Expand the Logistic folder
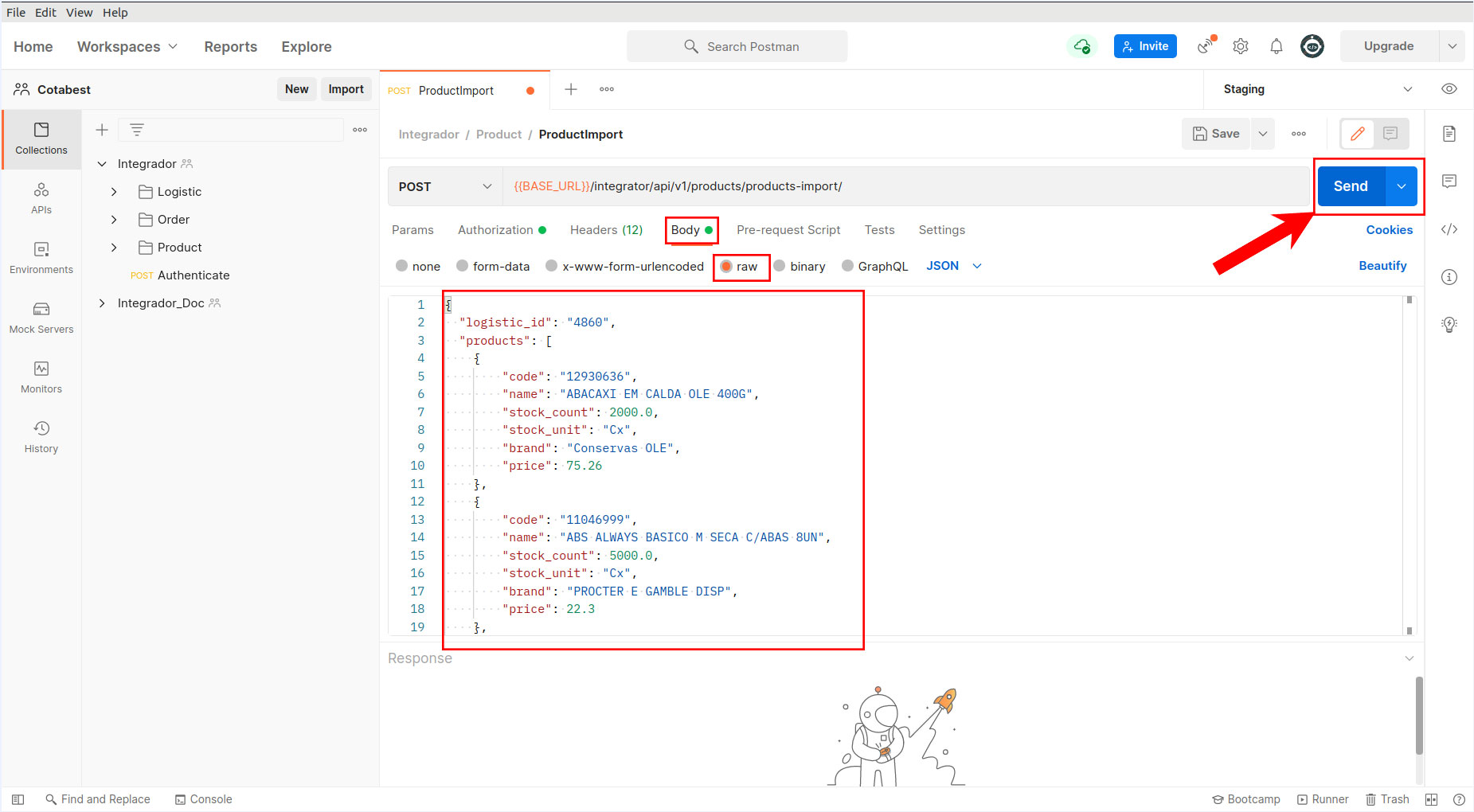The width and height of the screenshot is (1474, 812). pyautogui.click(x=114, y=192)
